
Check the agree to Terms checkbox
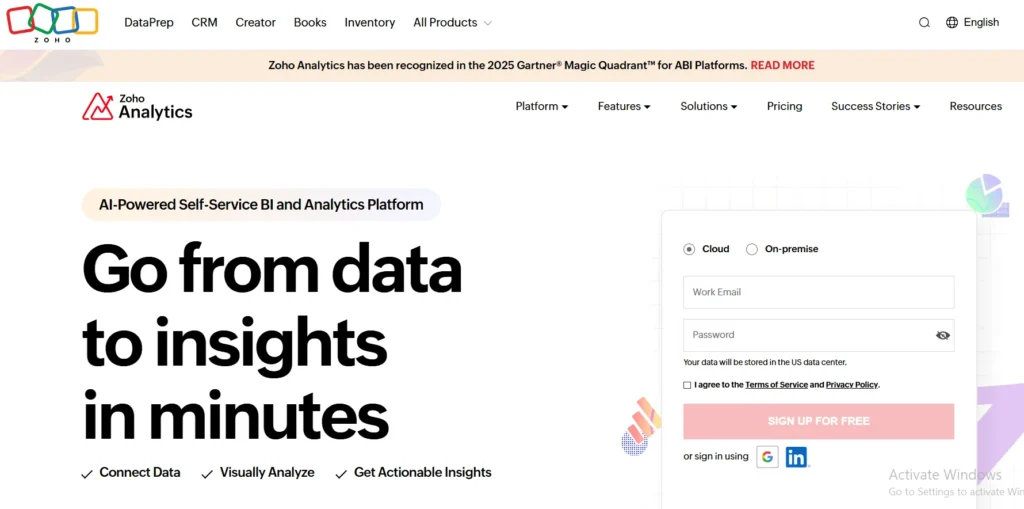click(687, 385)
